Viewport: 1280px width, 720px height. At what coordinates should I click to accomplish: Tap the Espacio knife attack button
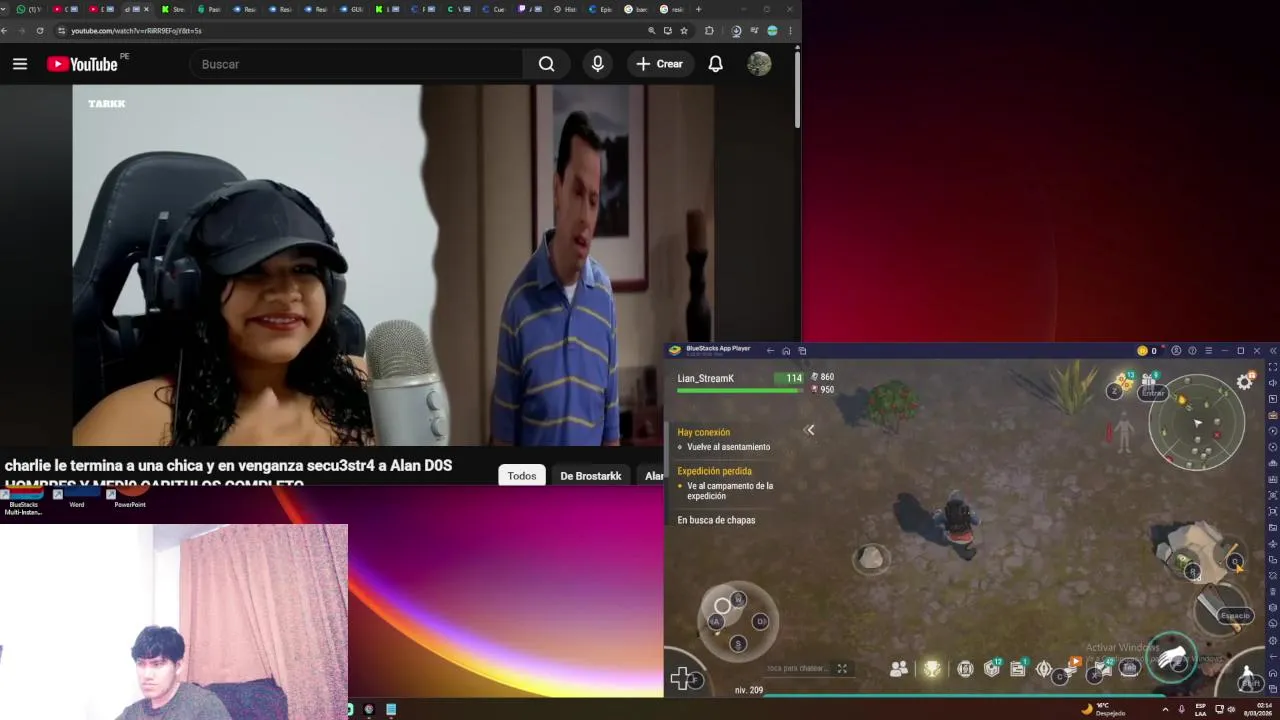[1222, 609]
